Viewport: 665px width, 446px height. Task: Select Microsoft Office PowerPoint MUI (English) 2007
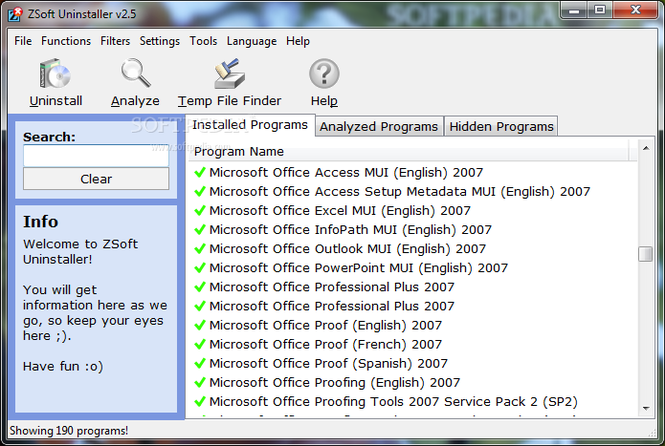coord(358,268)
